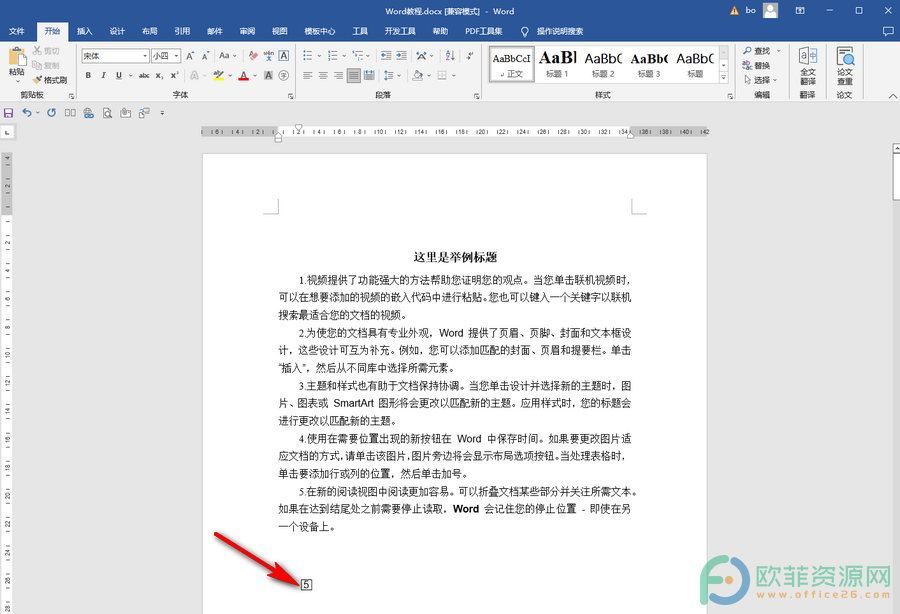Apply paragraph shading paint bucket
Viewport: 900px width, 614px height.
418,75
